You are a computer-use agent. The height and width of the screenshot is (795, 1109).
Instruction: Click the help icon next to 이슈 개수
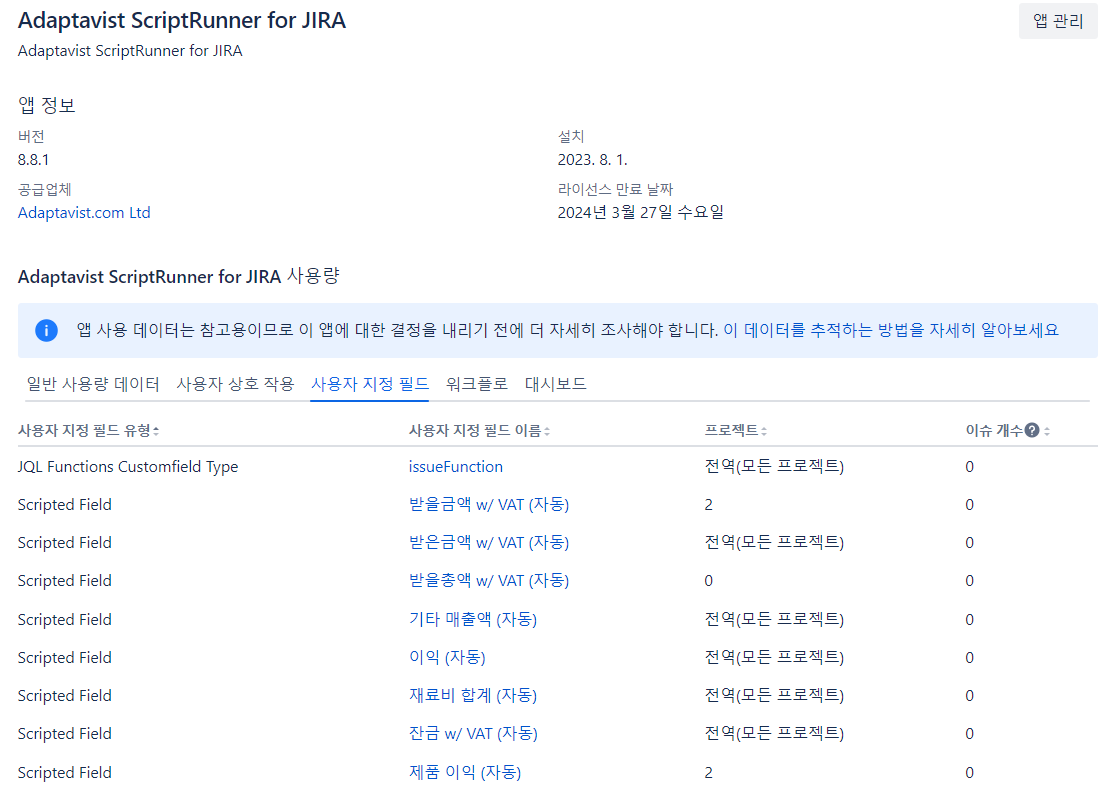[x=1032, y=430]
